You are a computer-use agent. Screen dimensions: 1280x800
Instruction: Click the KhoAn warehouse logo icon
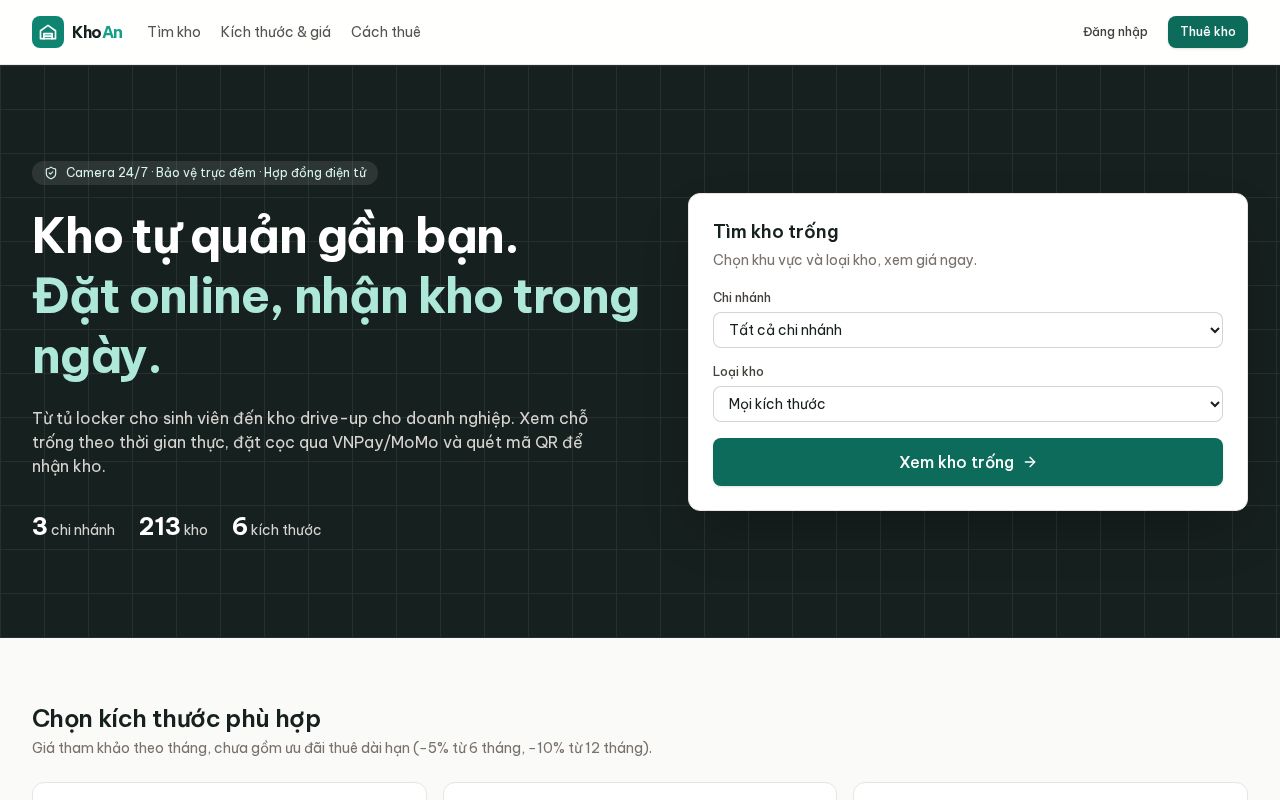(x=48, y=32)
